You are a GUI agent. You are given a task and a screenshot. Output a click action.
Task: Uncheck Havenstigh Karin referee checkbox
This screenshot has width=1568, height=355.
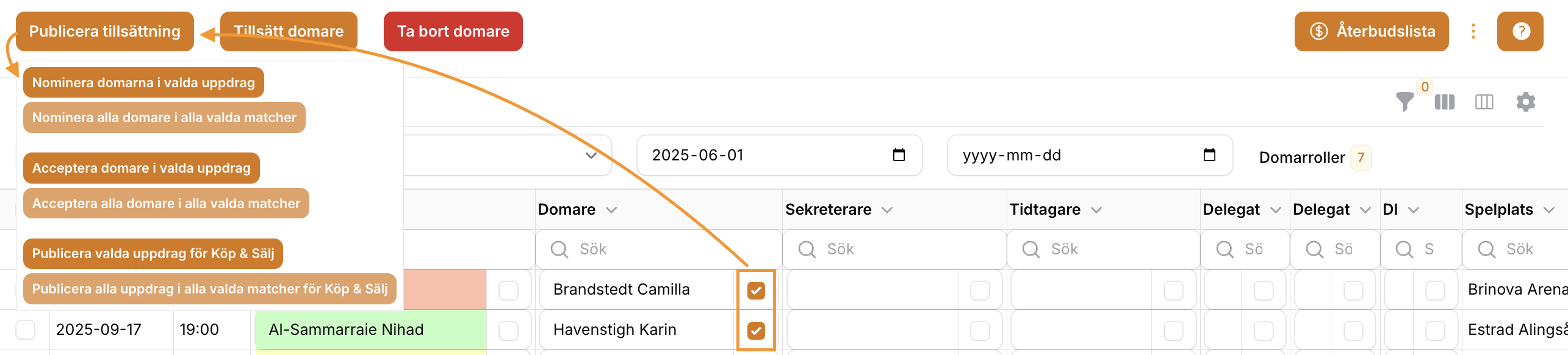(x=756, y=331)
